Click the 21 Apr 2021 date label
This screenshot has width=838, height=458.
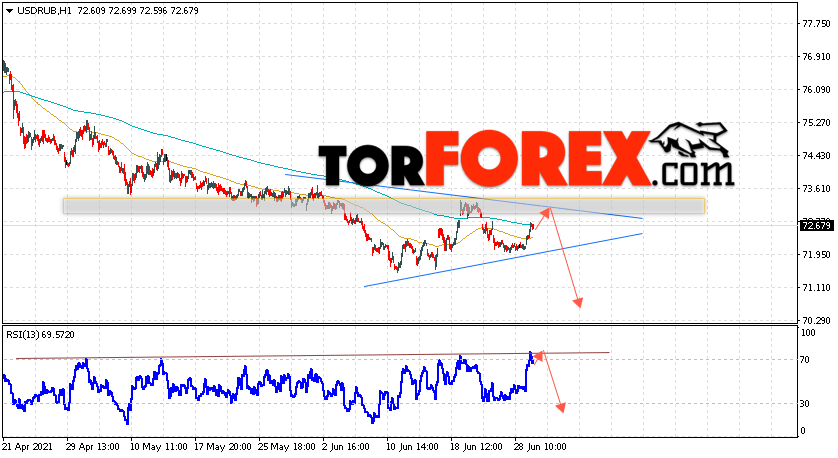coord(25,447)
